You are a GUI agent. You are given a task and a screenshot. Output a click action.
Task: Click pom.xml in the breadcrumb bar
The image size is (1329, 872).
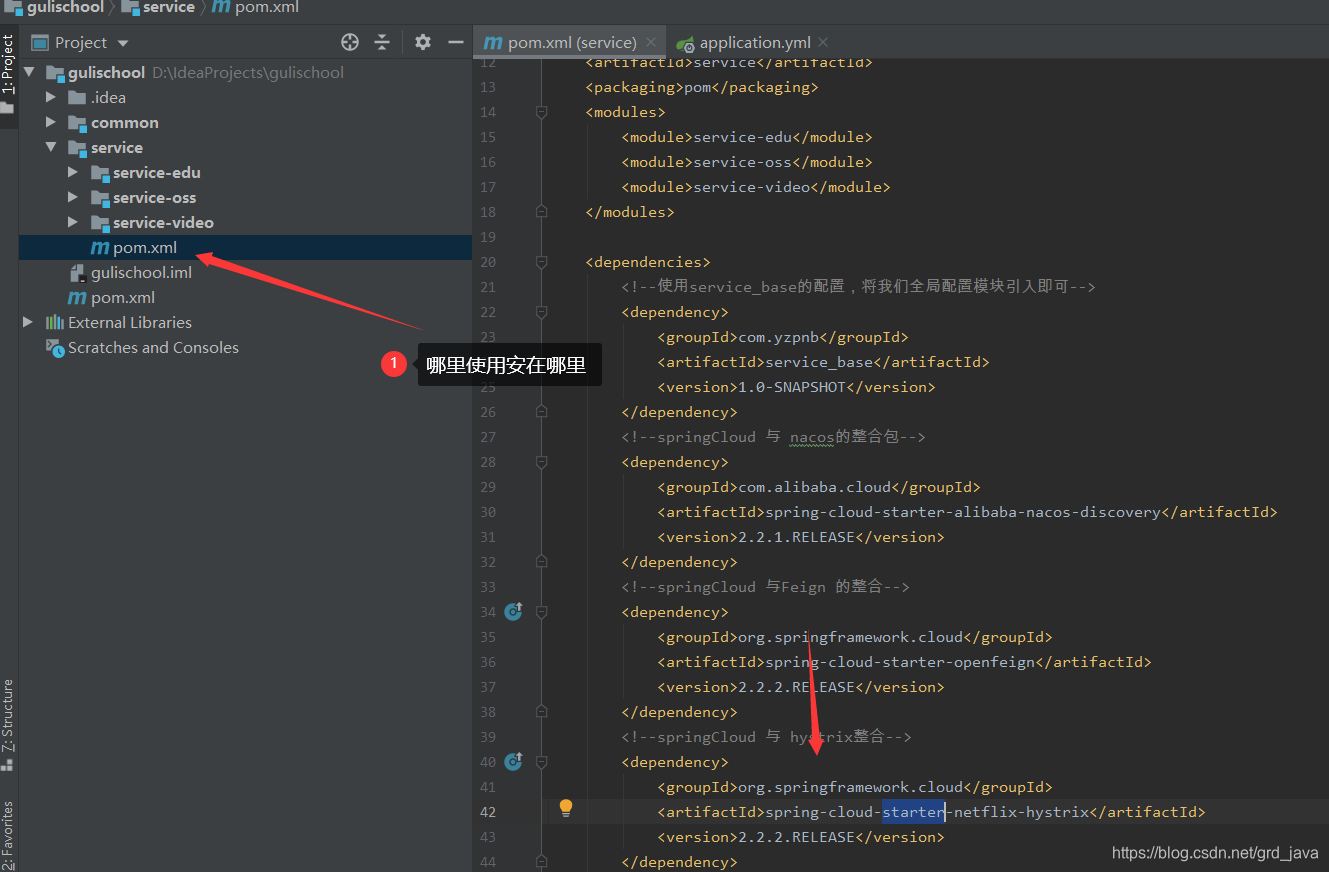click(x=266, y=7)
